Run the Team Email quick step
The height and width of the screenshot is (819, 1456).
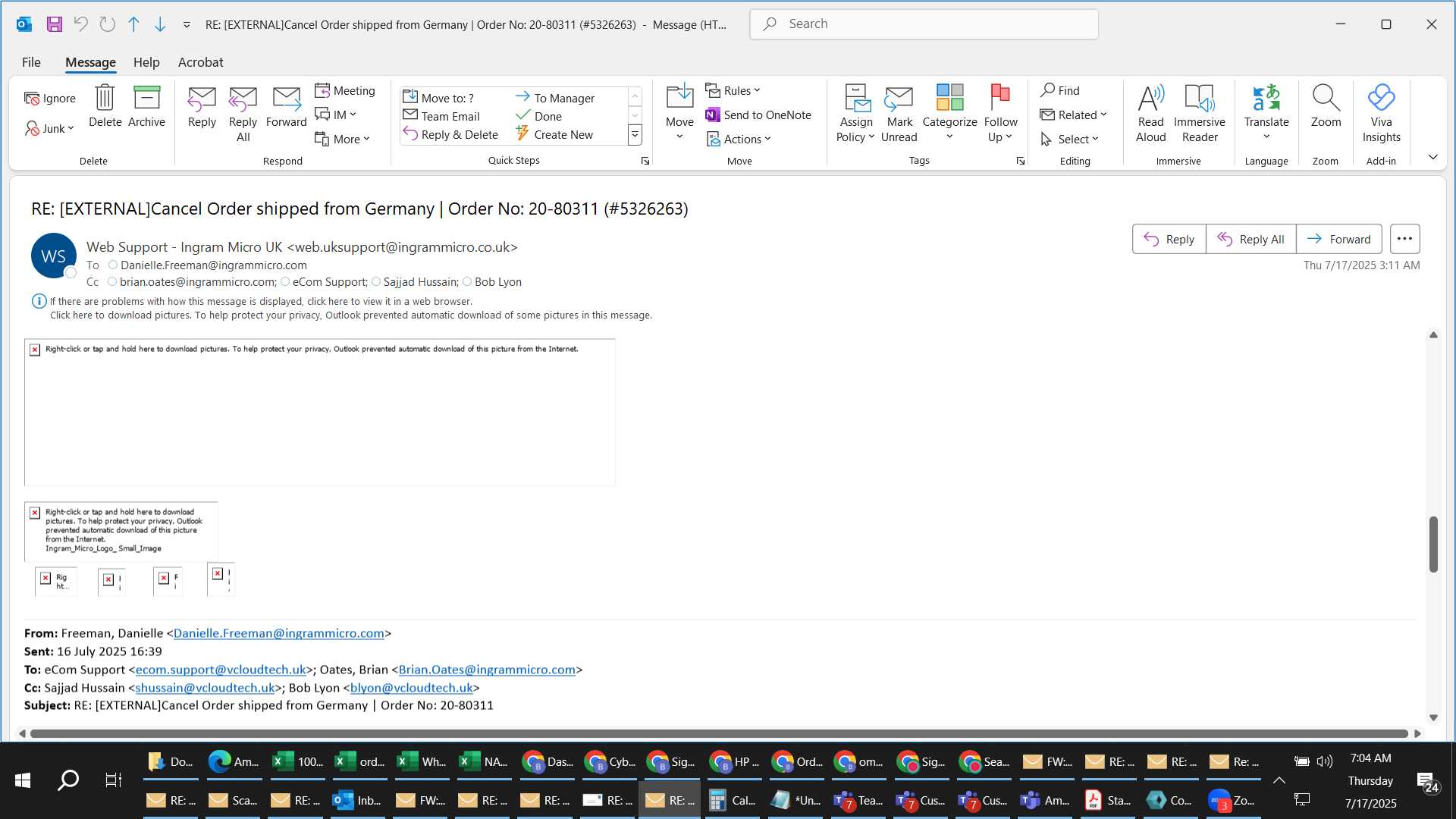click(x=441, y=116)
